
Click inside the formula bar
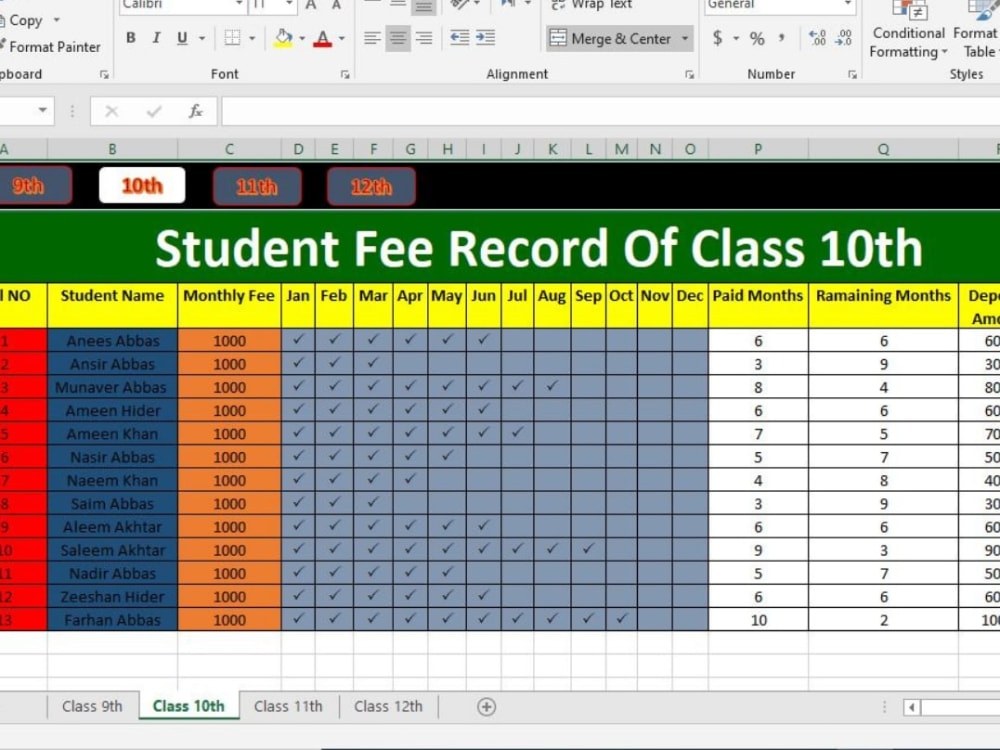pyautogui.click(x=610, y=112)
